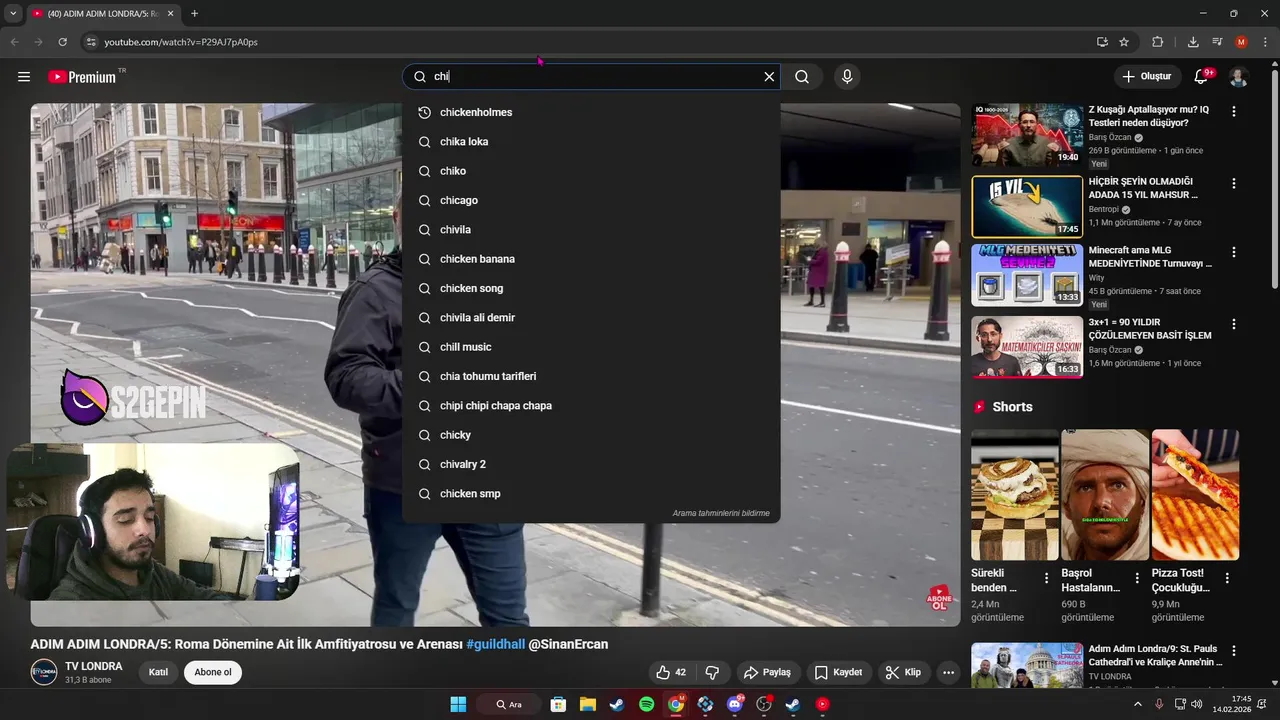Open Chrome three-dot menu
1280x720 pixels.
[x=1265, y=42]
